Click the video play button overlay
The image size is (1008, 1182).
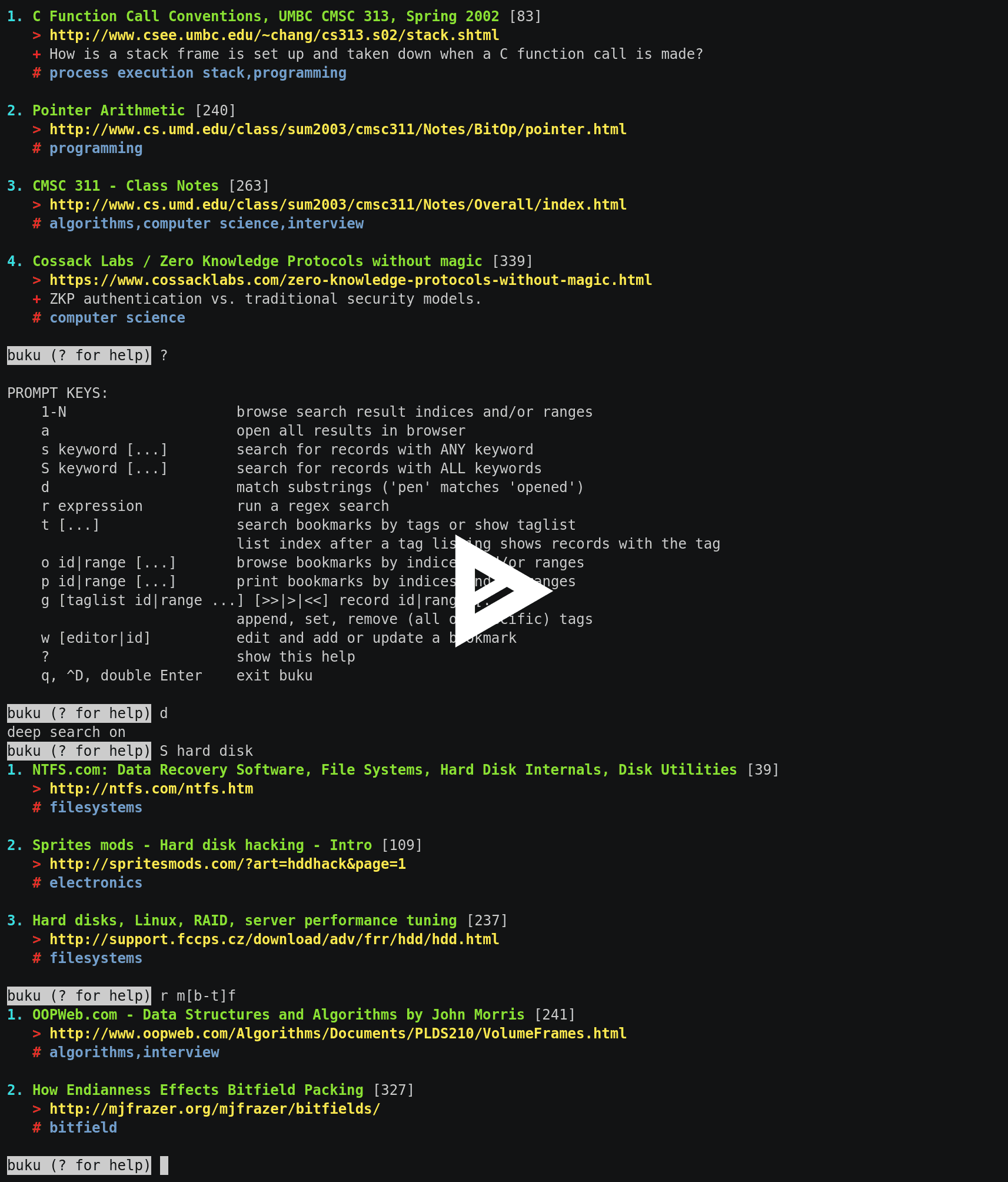tap(504, 591)
